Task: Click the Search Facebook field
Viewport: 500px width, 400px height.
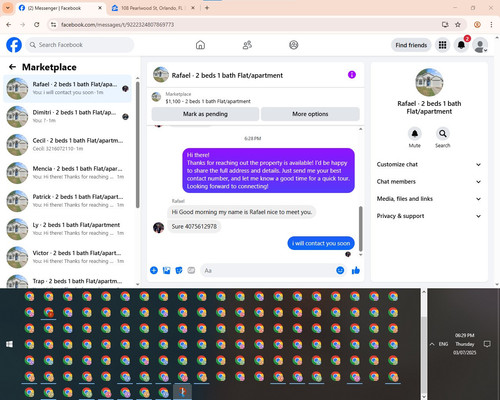Action: pos(80,45)
